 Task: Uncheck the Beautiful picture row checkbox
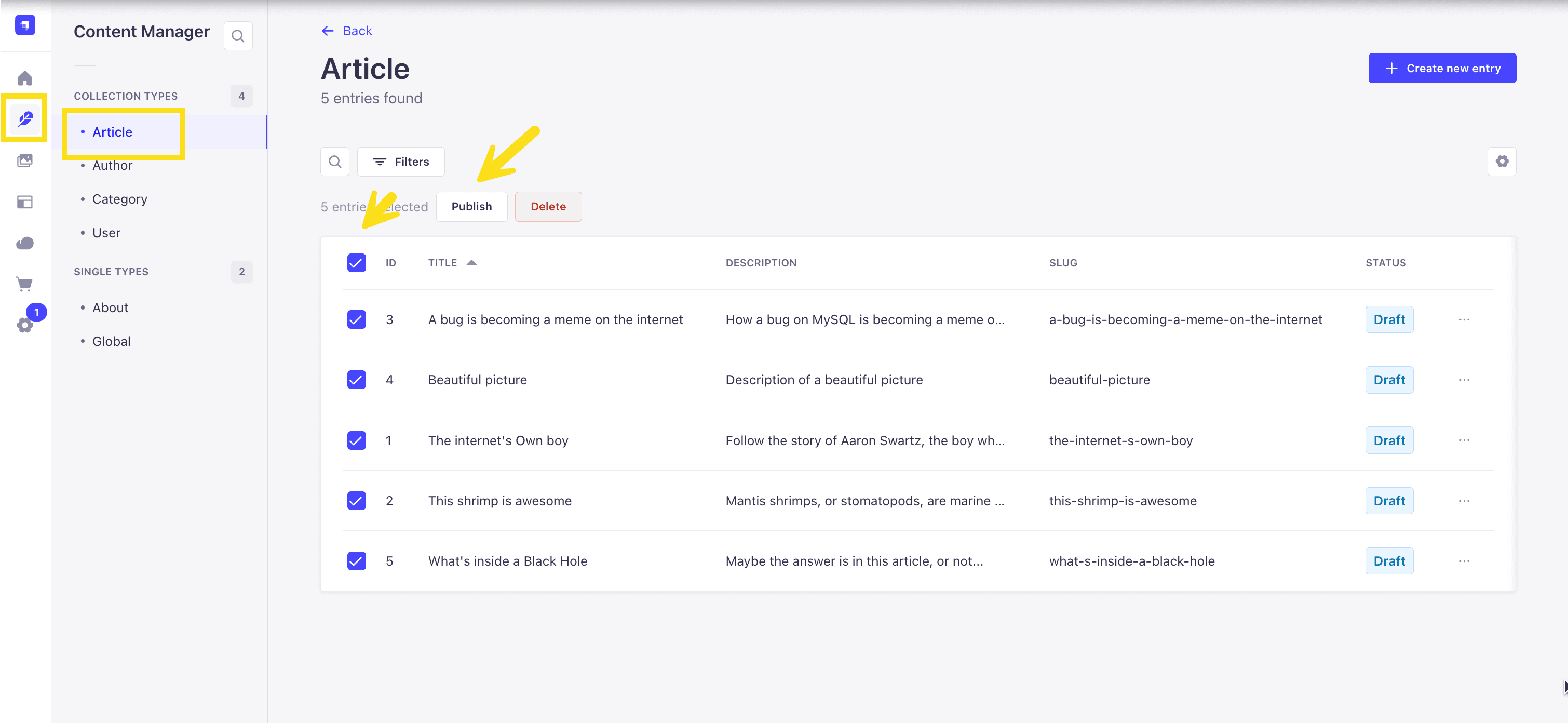356,380
